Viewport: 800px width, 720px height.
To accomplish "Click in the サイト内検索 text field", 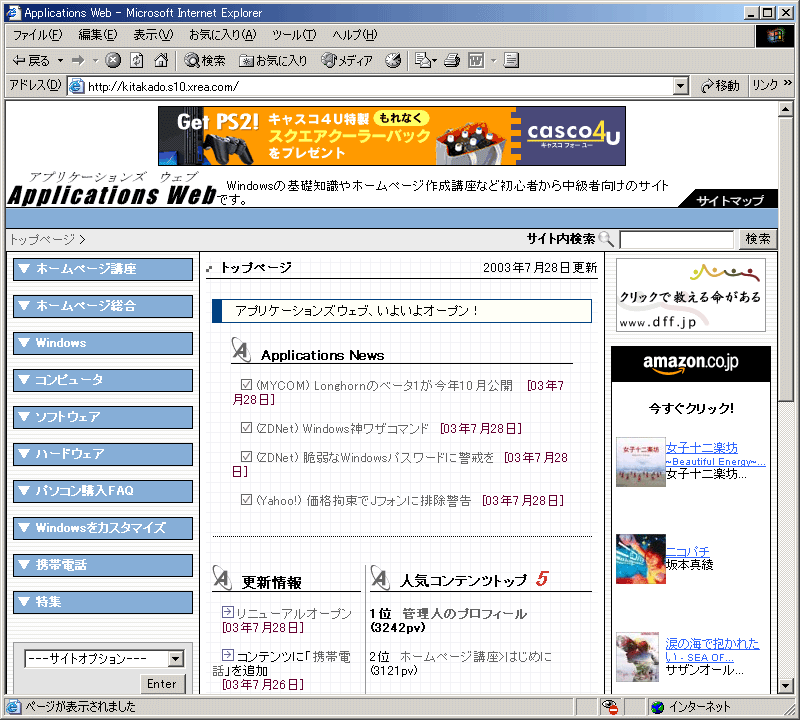I will click(676, 239).
